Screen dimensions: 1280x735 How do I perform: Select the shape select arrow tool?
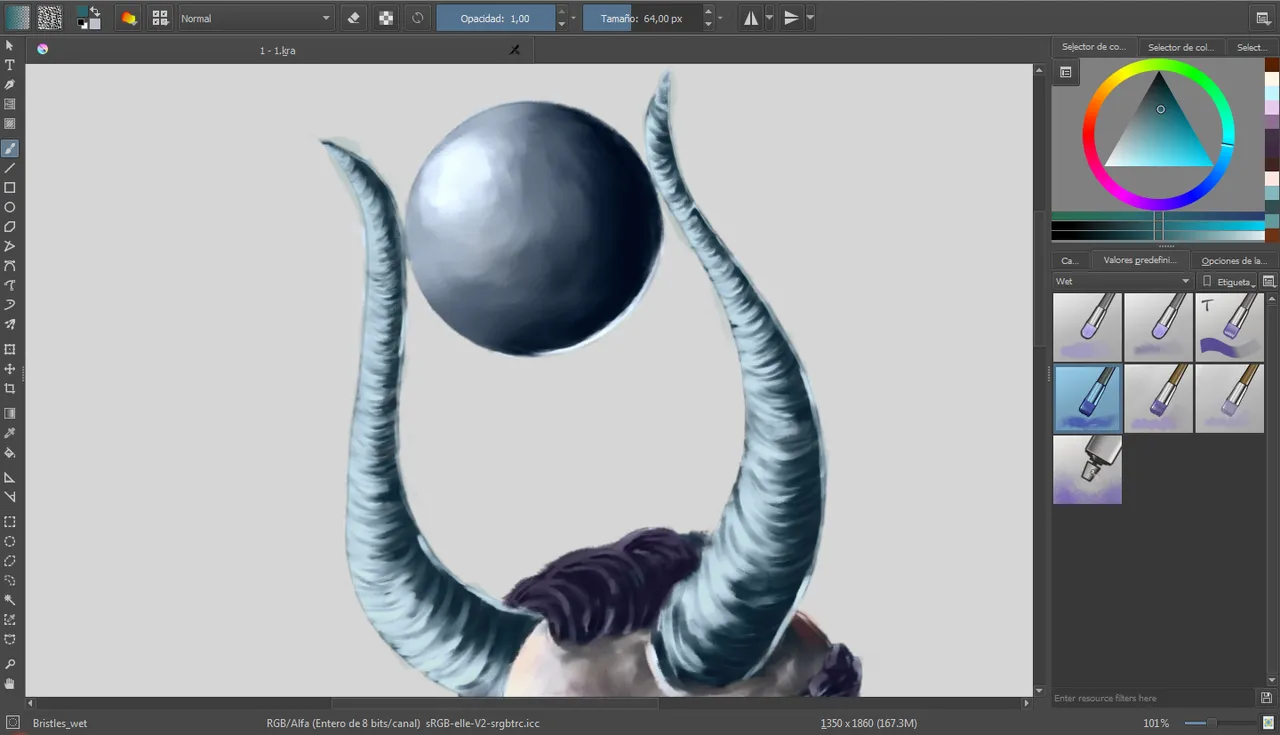pyautogui.click(x=10, y=45)
